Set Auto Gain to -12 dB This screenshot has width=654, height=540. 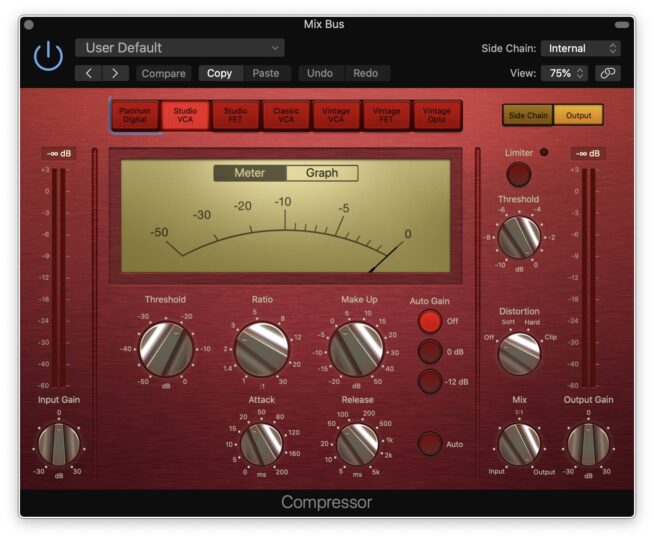click(x=429, y=381)
